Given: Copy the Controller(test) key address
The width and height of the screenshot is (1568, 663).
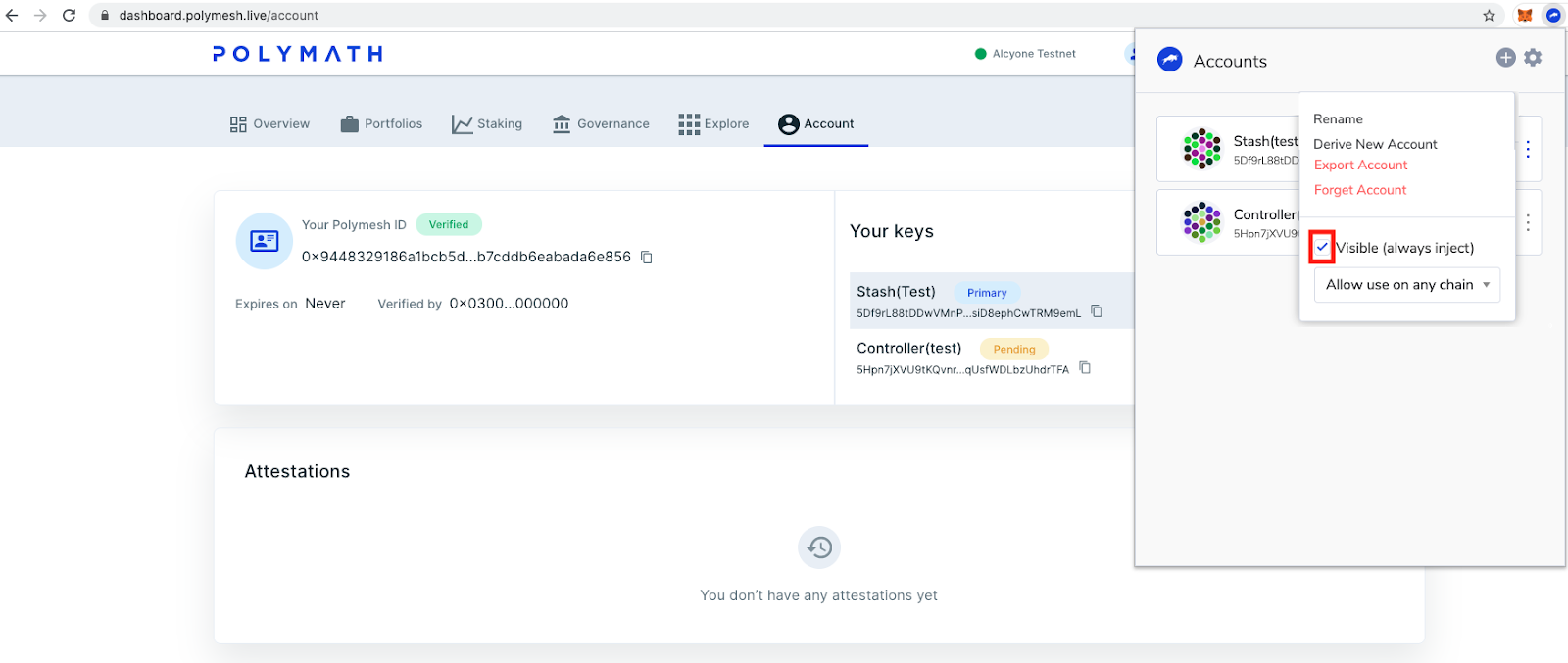Looking at the screenshot, I should (1085, 368).
